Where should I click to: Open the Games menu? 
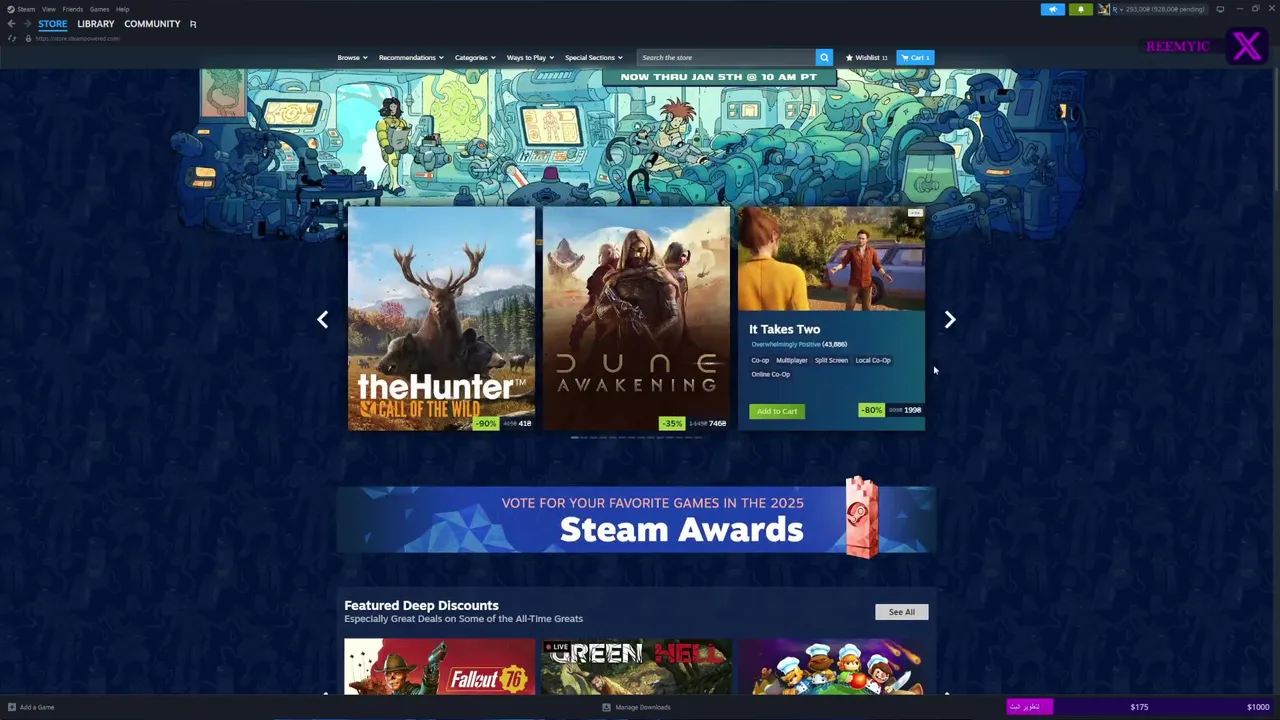point(99,9)
